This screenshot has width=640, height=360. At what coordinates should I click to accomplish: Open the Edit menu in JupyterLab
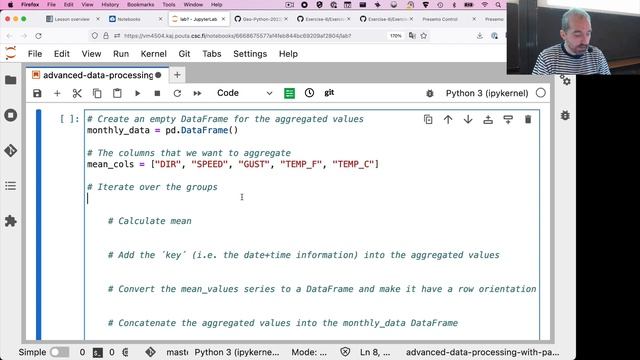tap(62, 54)
